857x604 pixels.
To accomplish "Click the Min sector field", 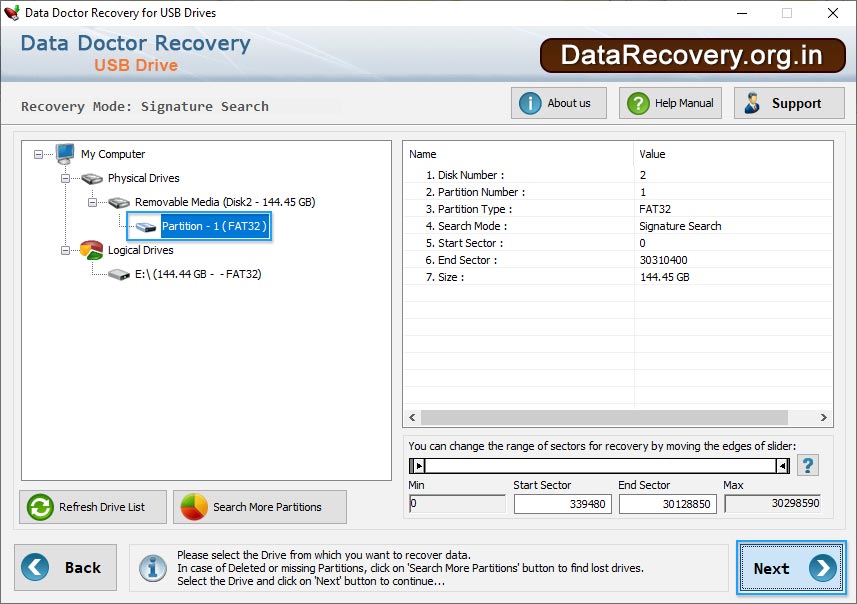I will (457, 503).
